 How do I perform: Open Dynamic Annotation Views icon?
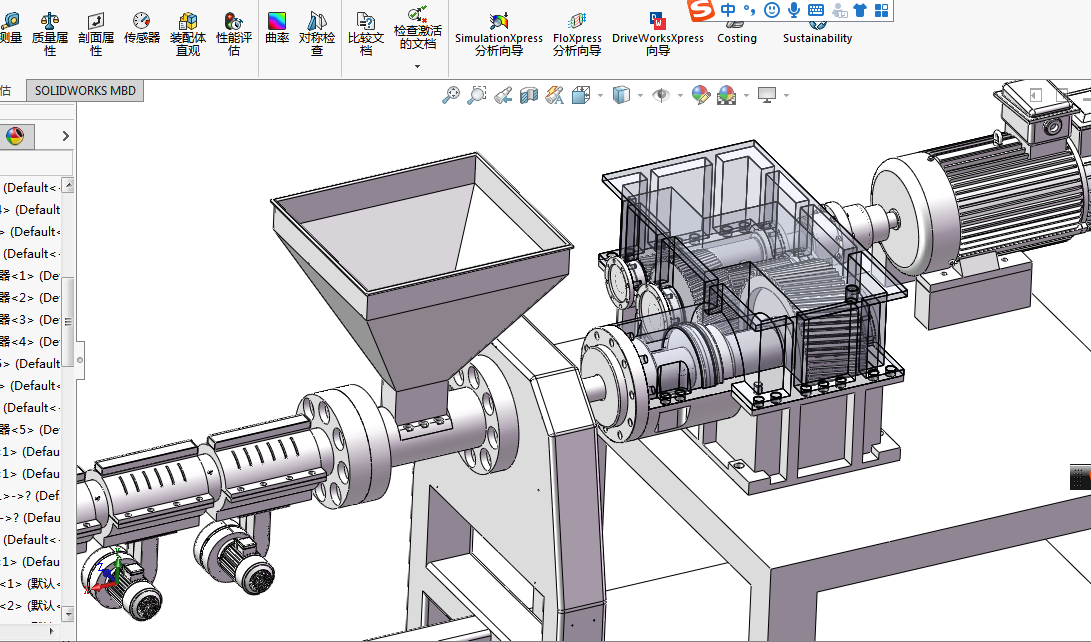pyautogui.click(x=555, y=95)
